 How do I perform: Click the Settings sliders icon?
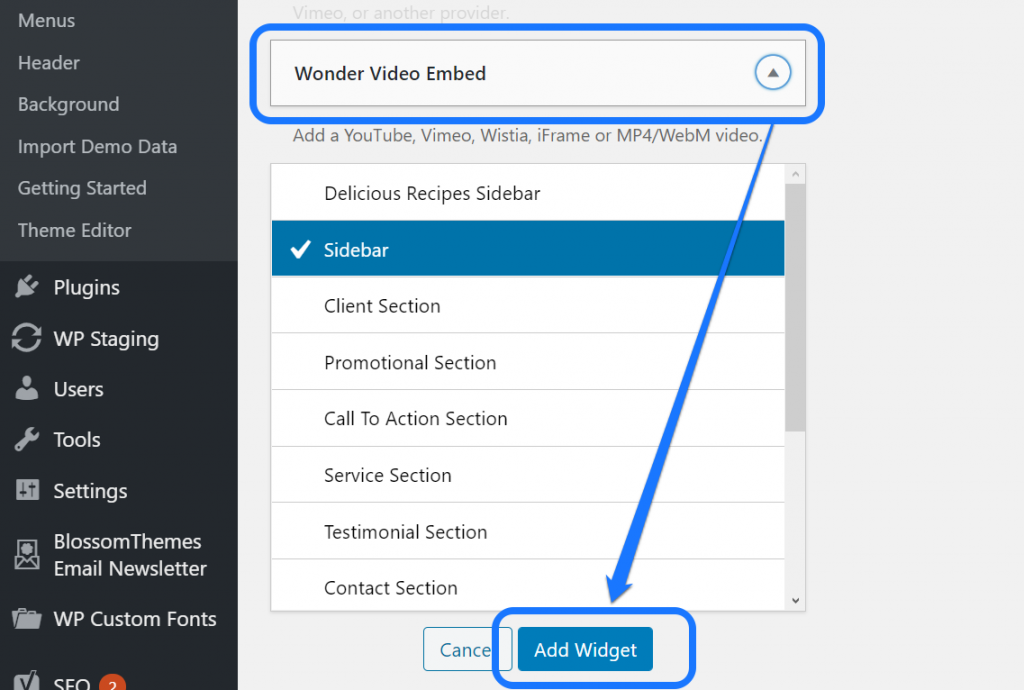pyautogui.click(x=26, y=491)
